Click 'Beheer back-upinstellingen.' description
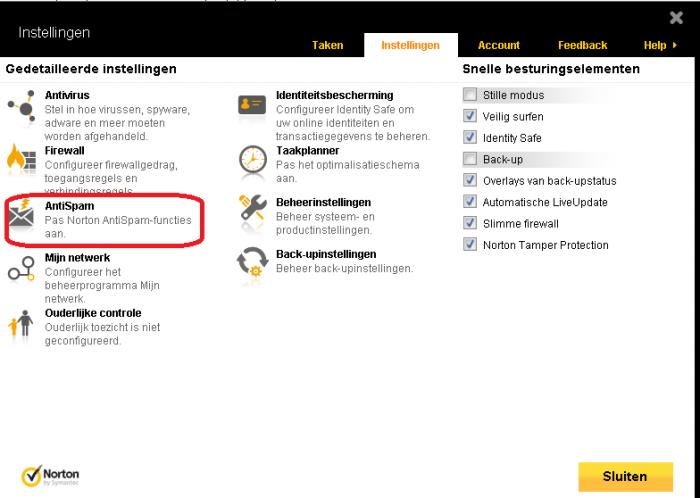700x498 pixels. tap(345, 268)
